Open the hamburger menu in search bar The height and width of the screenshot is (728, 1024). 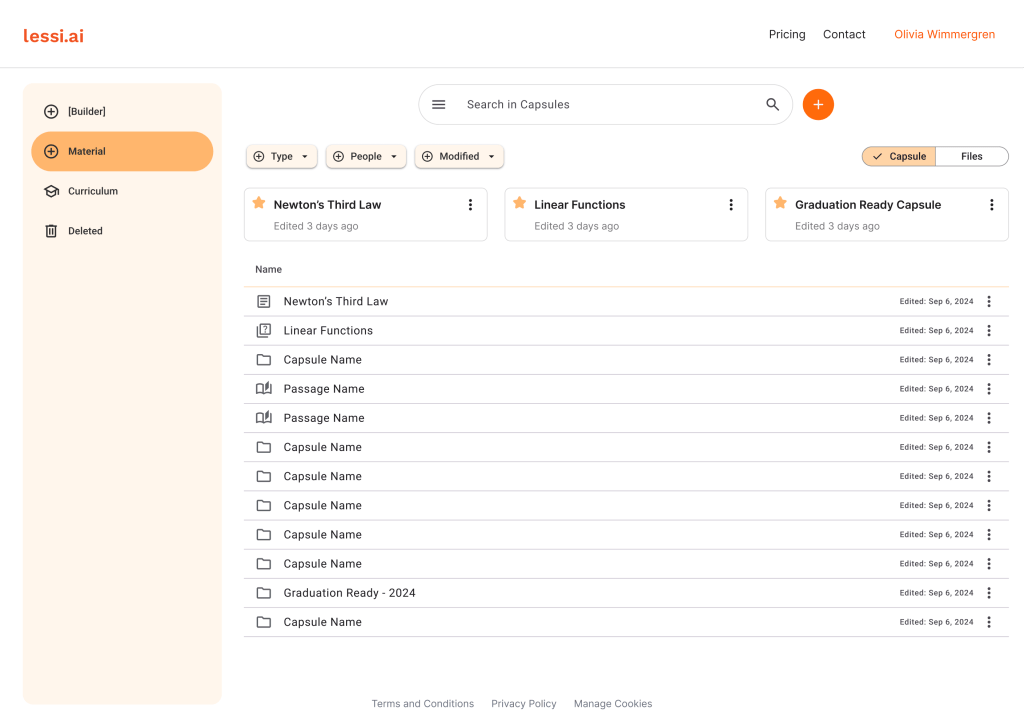tap(438, 104)
